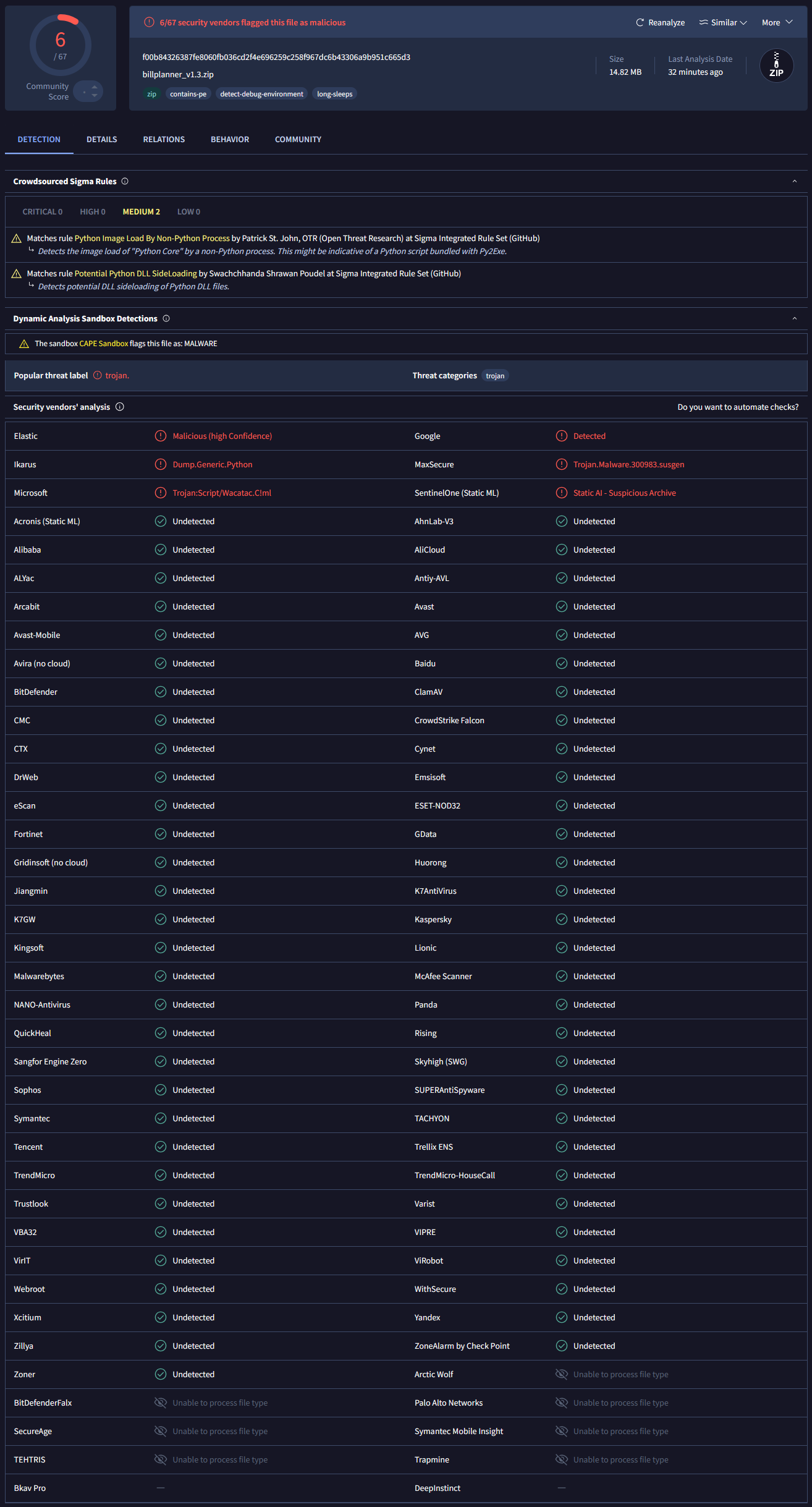Click alert icon in the malicious flagged banner
Image resolution: width=812 pixels, height=1507 pixels.
pyautogui.click(x=149, y=22)
